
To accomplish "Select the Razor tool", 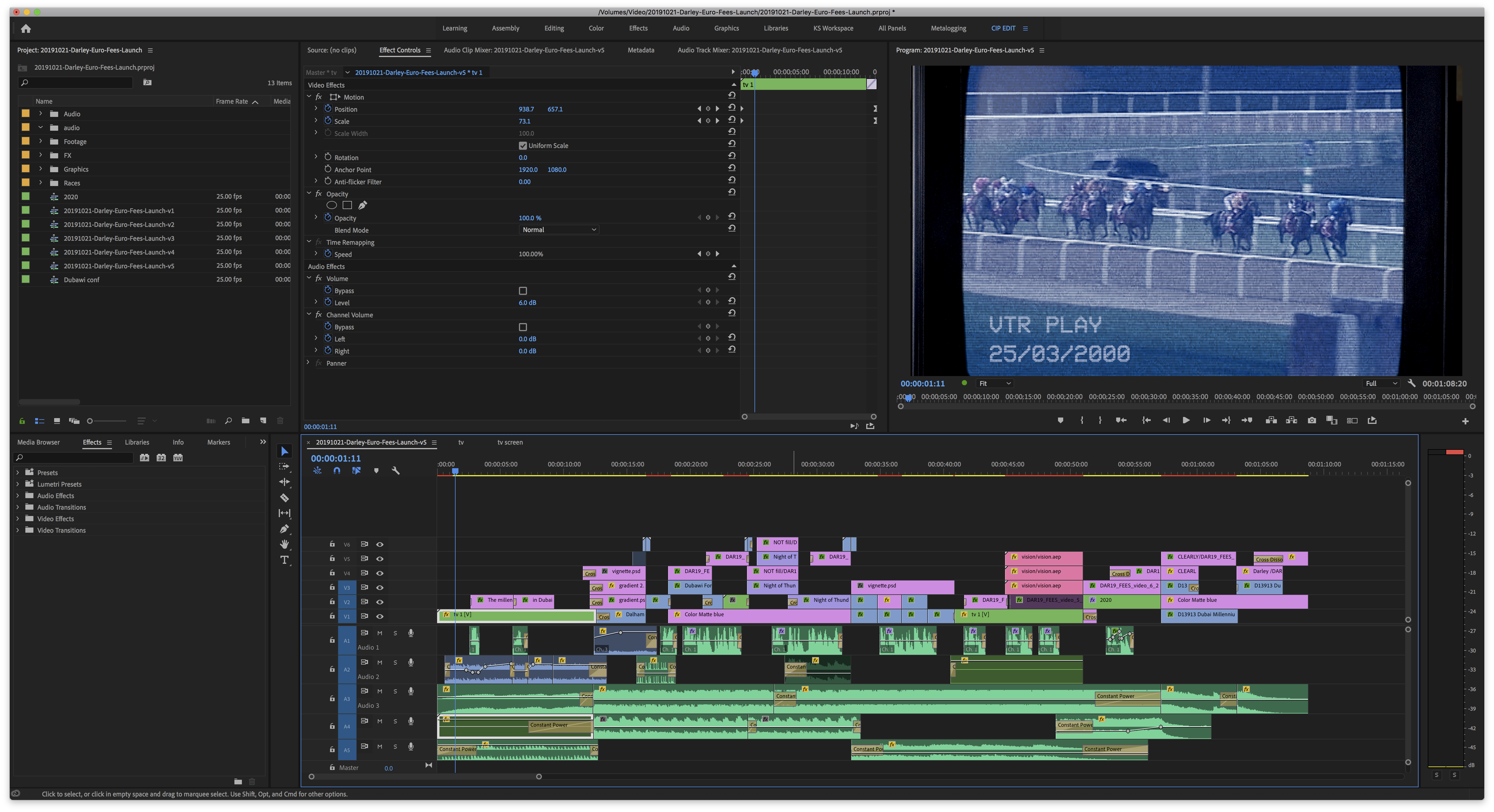I will pyautogui.click(x=284, y=498).
